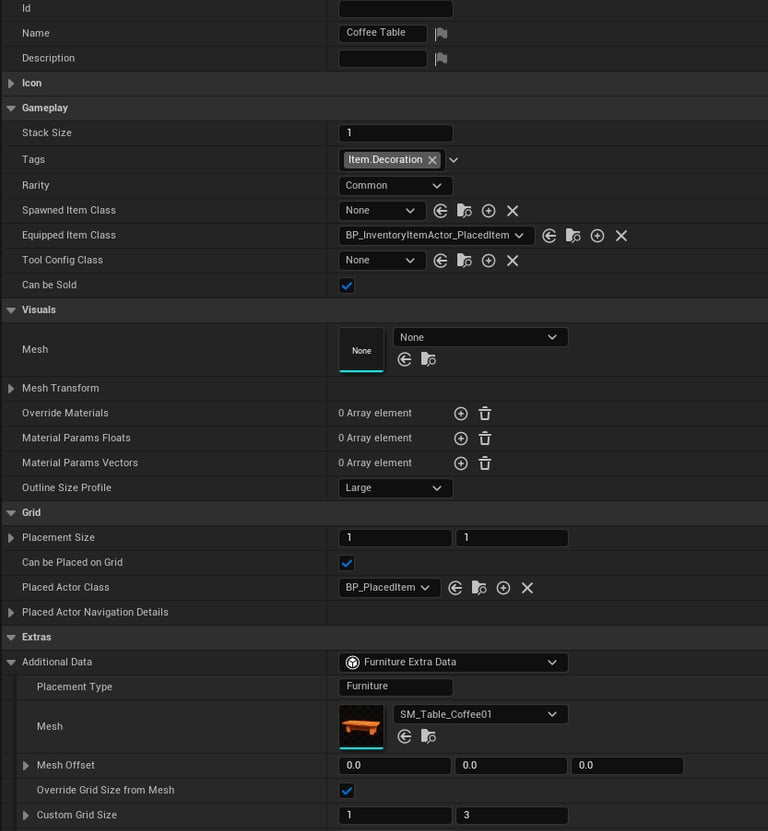Browse to Equipped Item Class in Content Browser
This screenshot has height=831, width=768.
[x=573, y=236]
